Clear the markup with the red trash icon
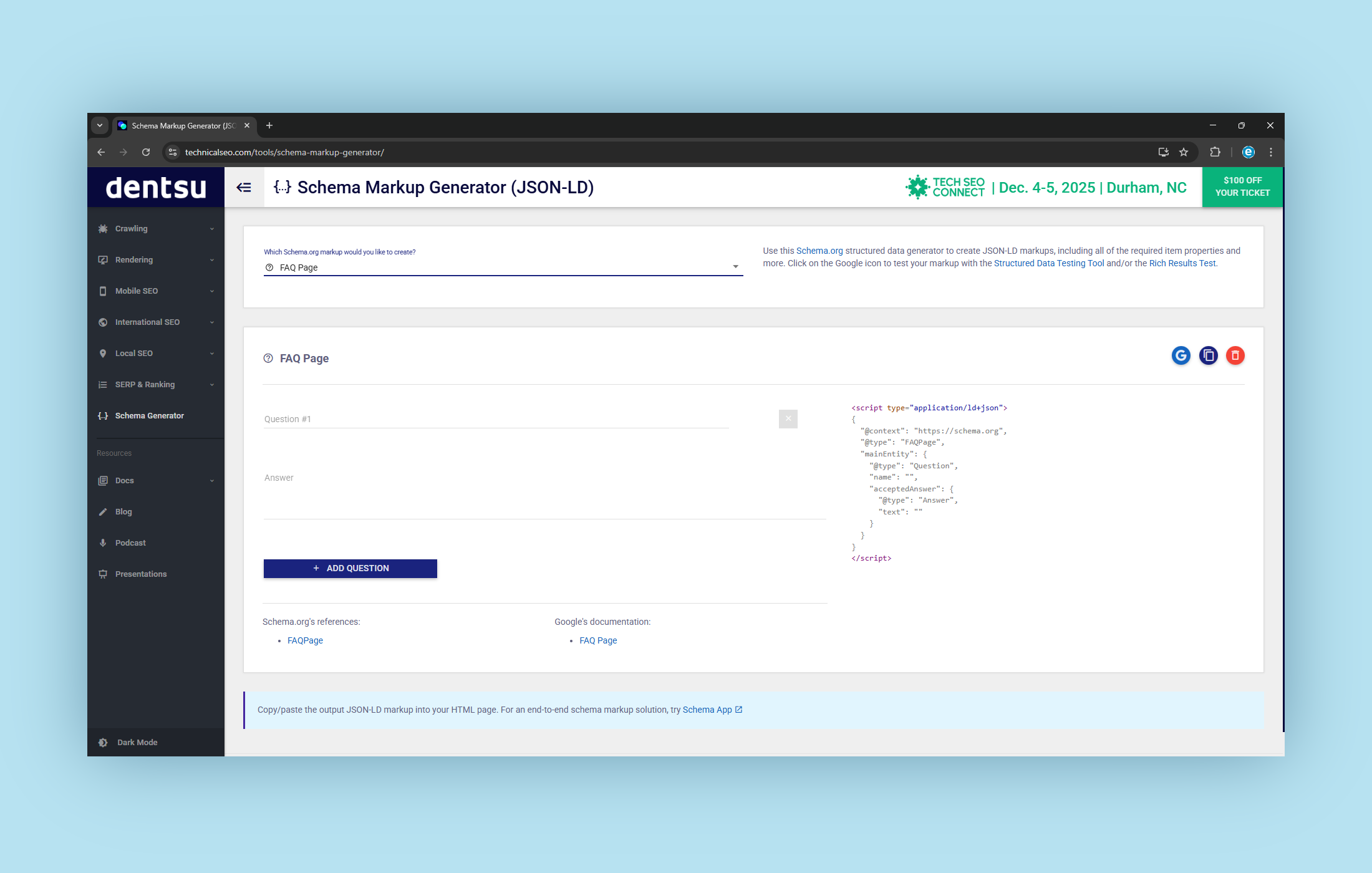This screenshot has height=873, width=1372. click(1235, 355)
